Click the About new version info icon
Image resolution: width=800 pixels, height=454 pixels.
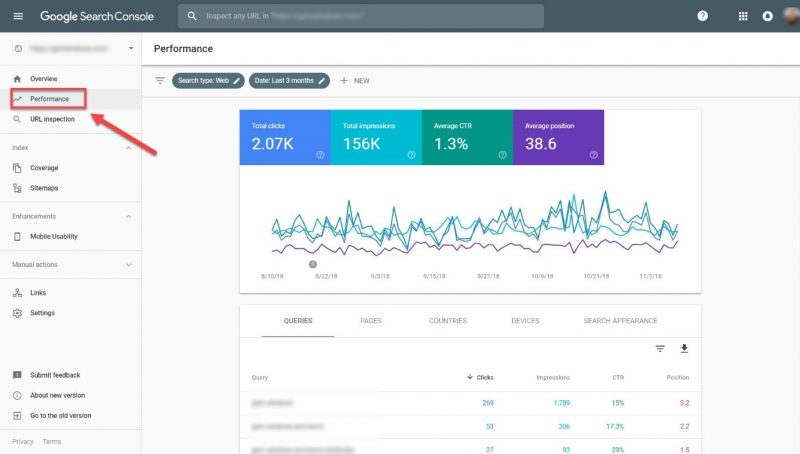point(17,395)
